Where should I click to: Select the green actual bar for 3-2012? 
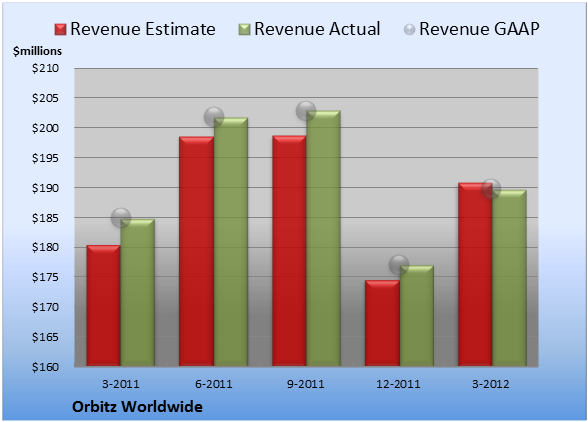click(x=510, y=278)
